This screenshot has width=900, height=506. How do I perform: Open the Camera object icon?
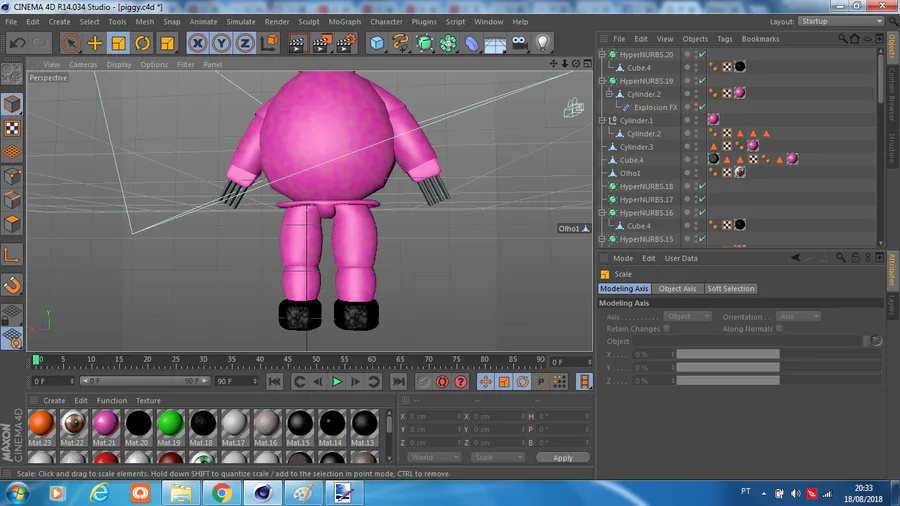click(x=519, y=43)
